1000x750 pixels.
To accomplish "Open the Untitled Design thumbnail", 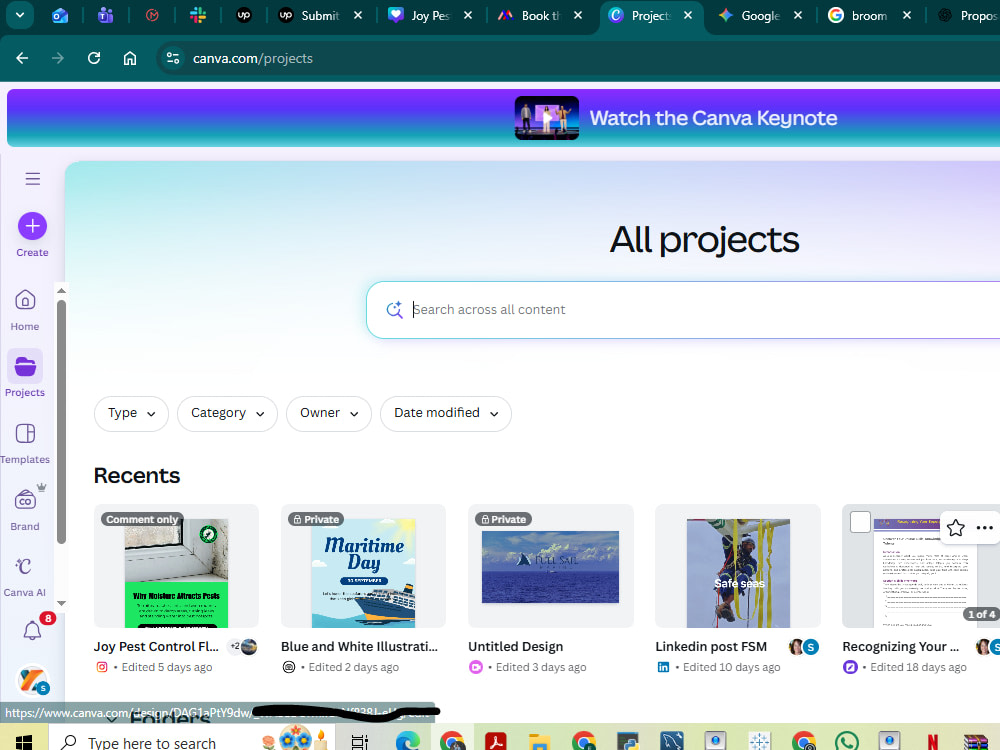I will pos(550,566).
